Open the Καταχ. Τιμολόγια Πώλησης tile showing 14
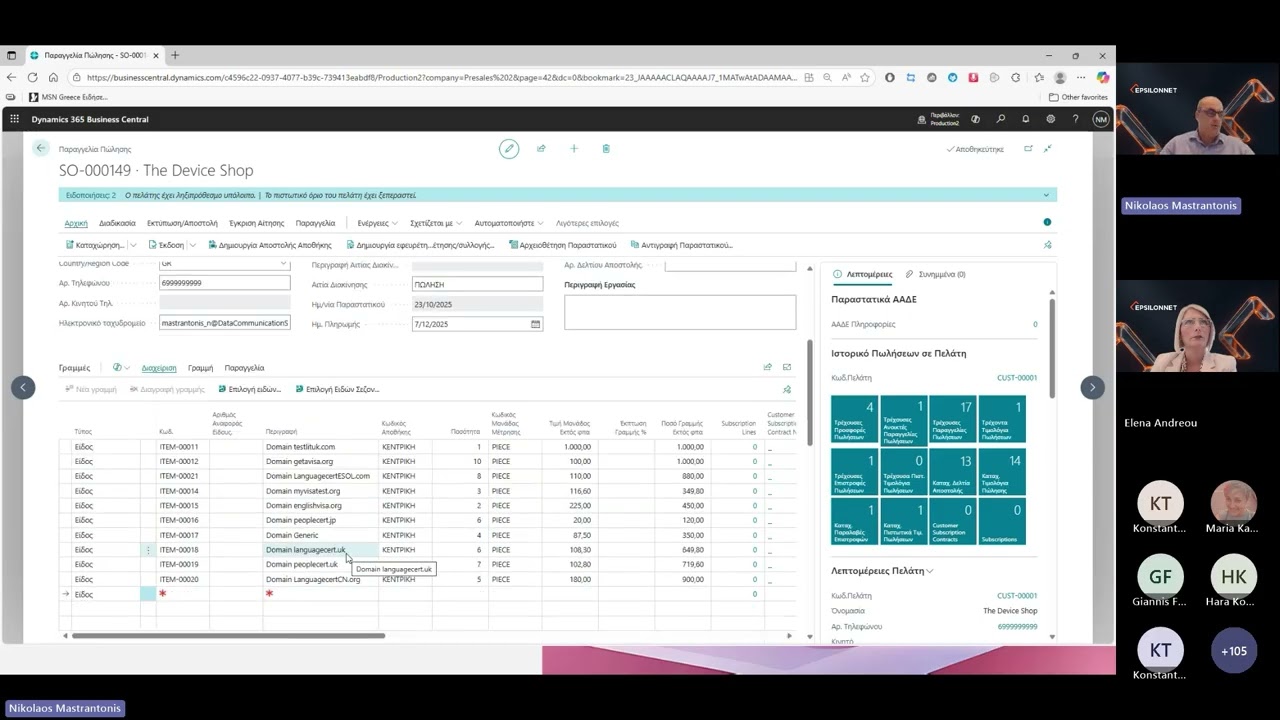 (1002, 471)
